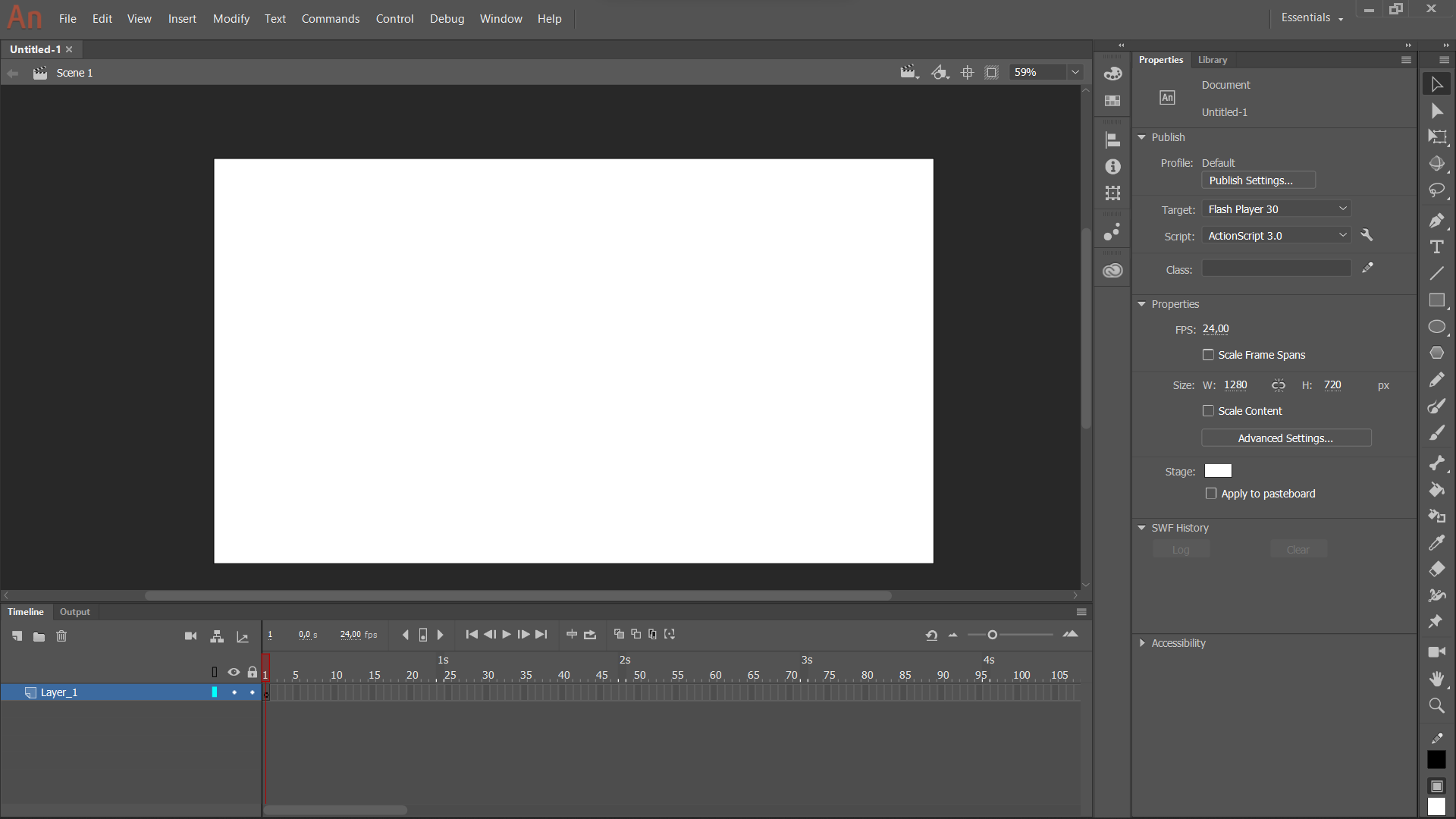Open the File menu
Viewport: 1456px width, 819px height.
67,19
